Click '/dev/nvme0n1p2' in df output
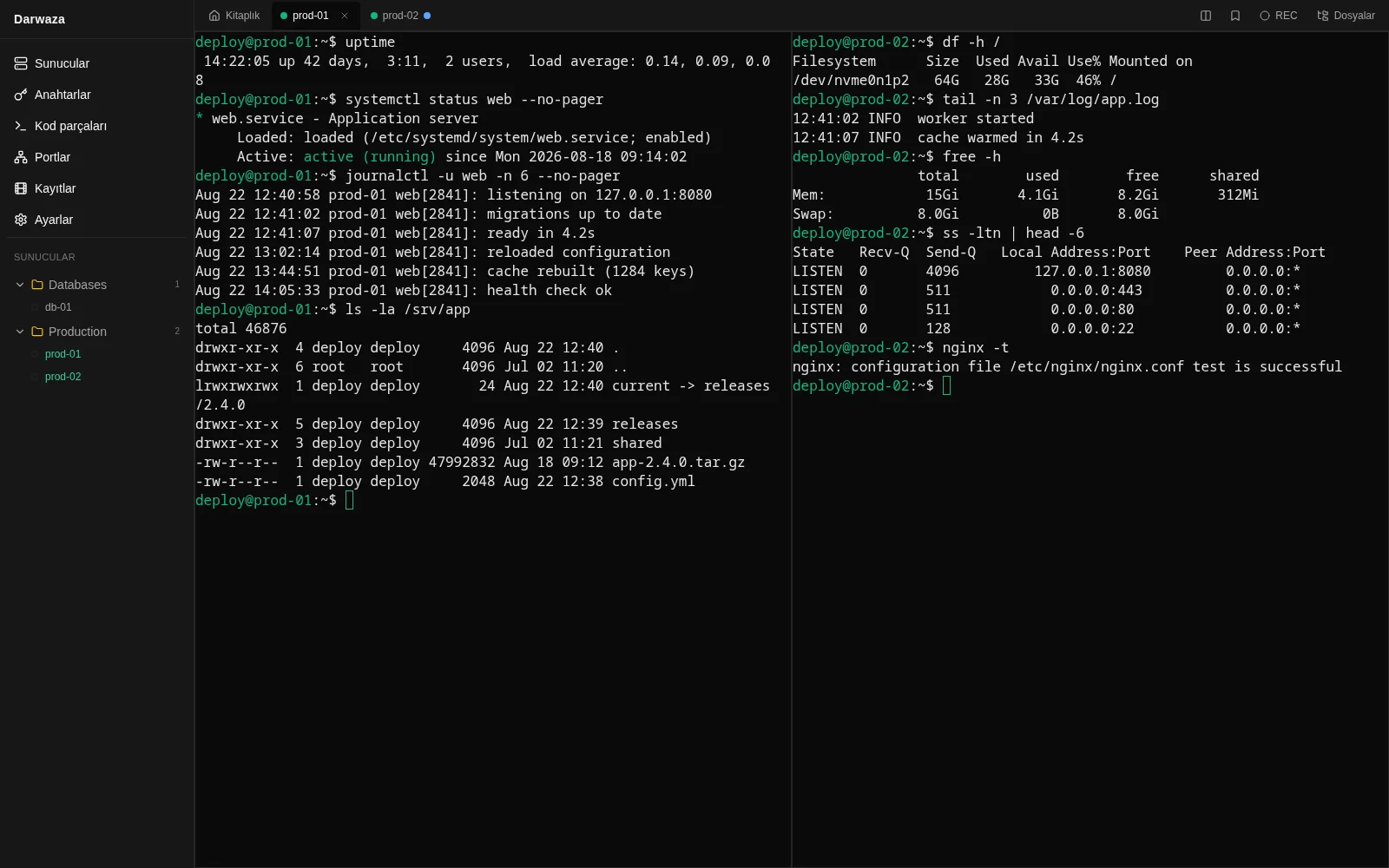The height and width of the screenshot is (868, 1389). coord(851,80)
